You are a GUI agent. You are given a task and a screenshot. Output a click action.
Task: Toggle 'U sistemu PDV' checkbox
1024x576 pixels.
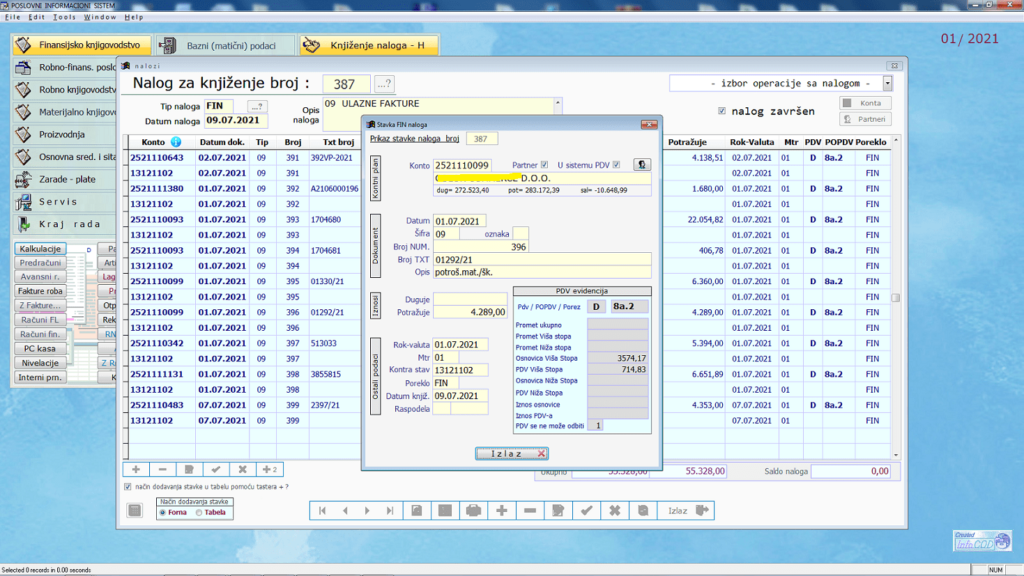[x=616, y=165]
